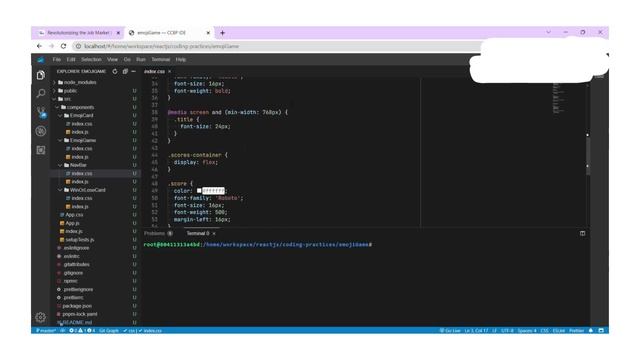Switch to the Revolutionizing the Job Market browser tab
This screenshot has height=360, width=640.
pos(78,33)
